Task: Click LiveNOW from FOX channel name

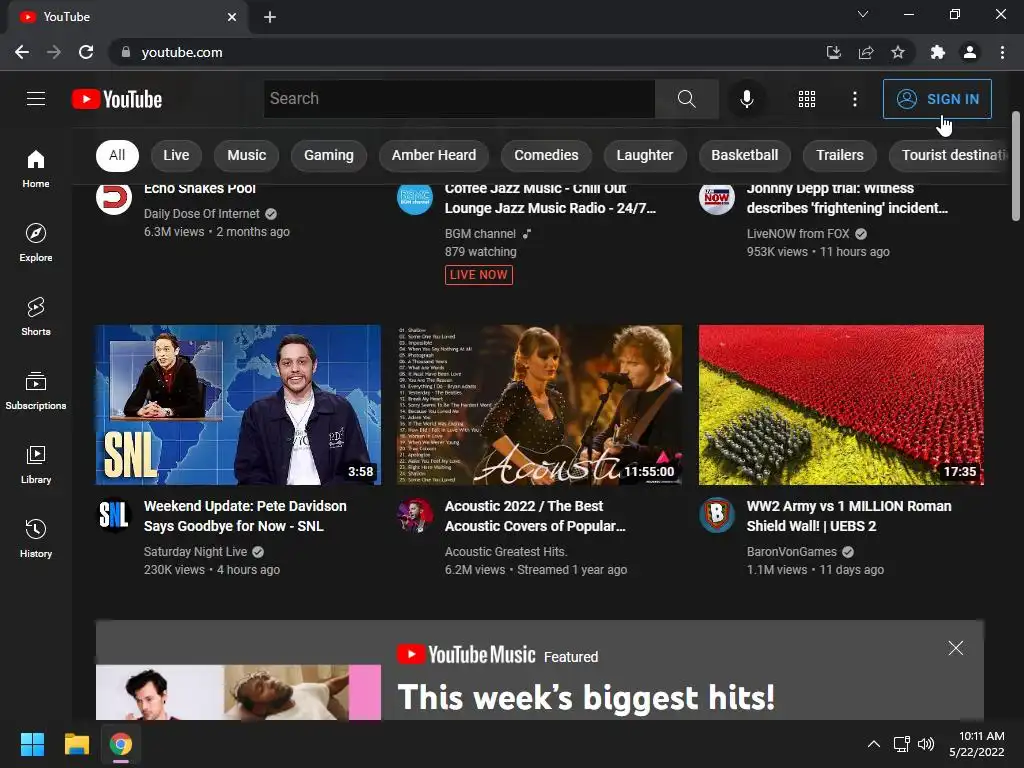Action: pos(798,234)
